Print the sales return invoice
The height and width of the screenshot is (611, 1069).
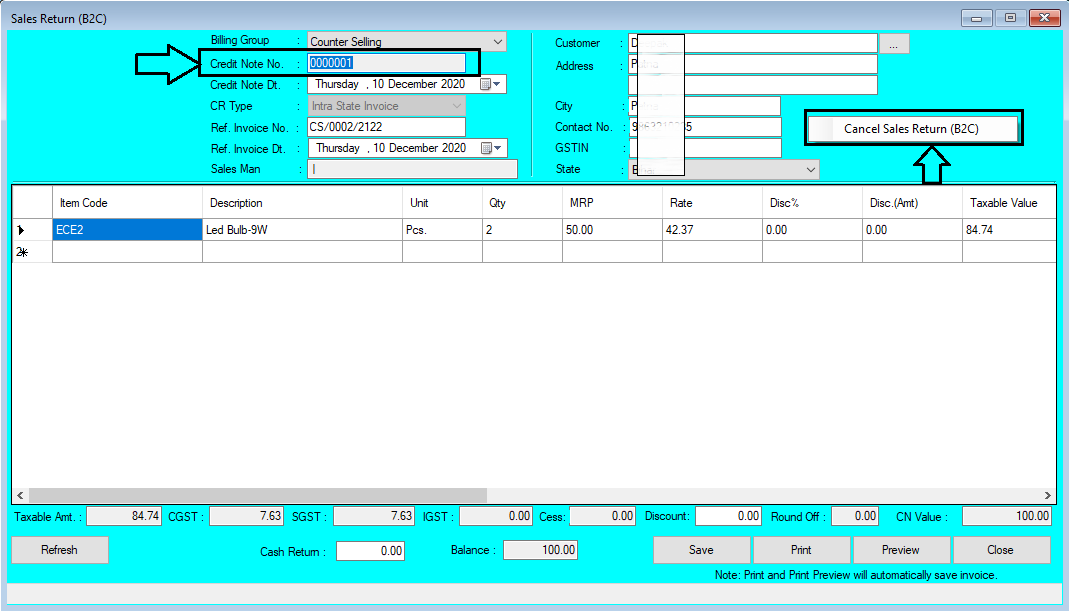[801, 550]
